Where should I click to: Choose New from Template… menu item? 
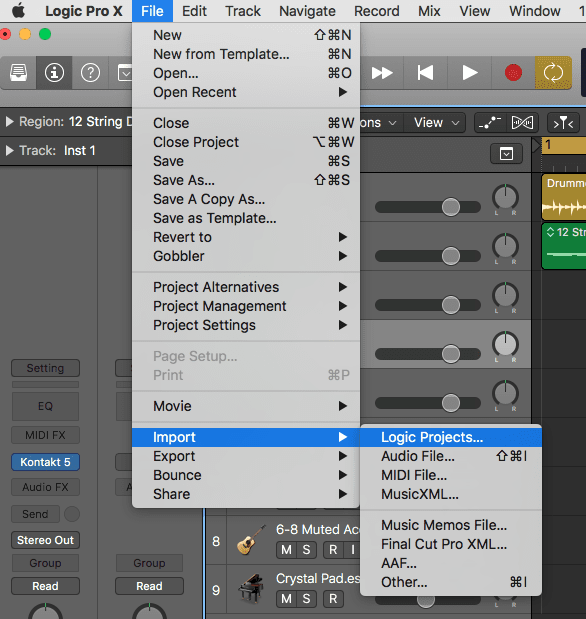coord(246,54)
